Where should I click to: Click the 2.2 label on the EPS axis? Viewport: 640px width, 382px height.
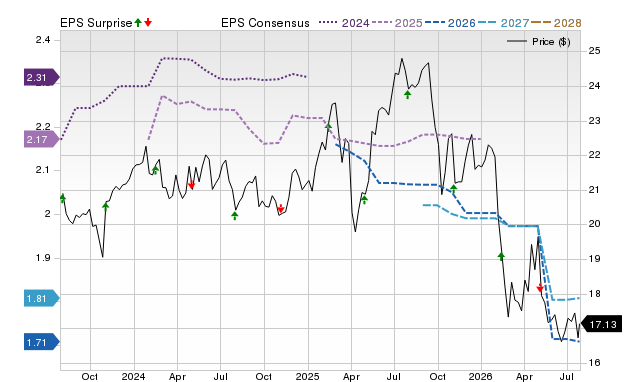click(43, 127)
